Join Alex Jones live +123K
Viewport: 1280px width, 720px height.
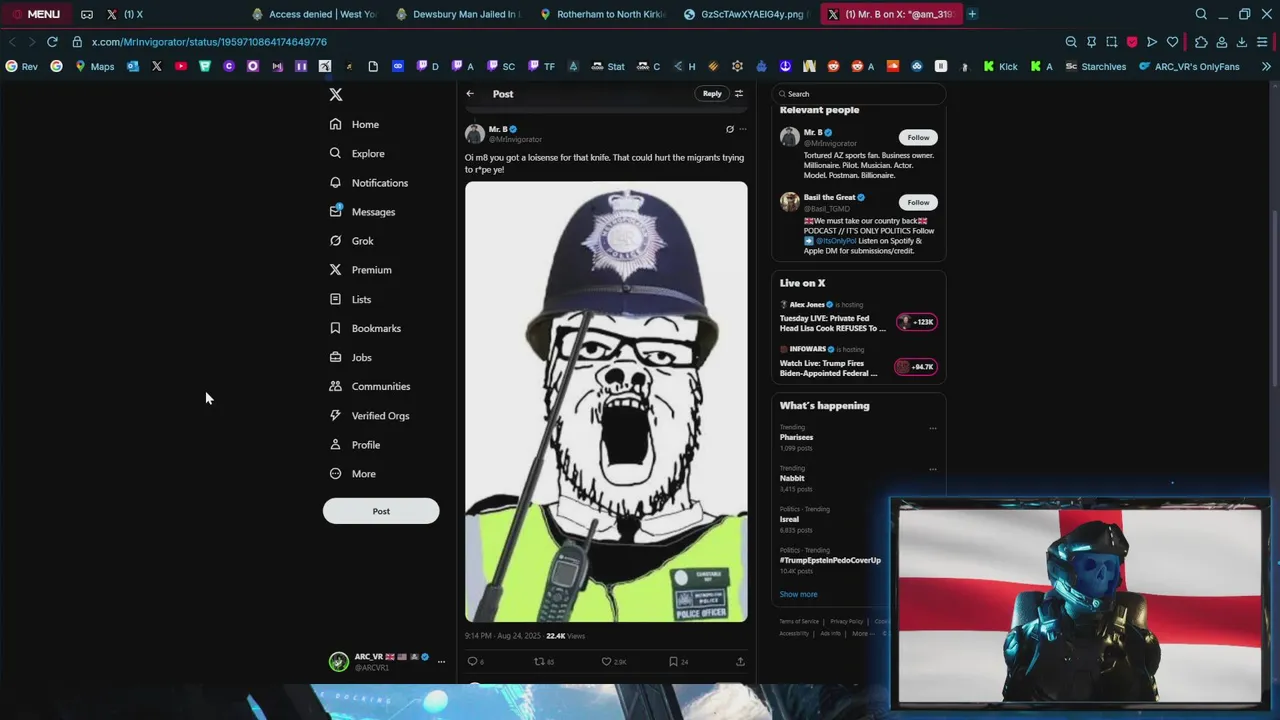[916, 322]
